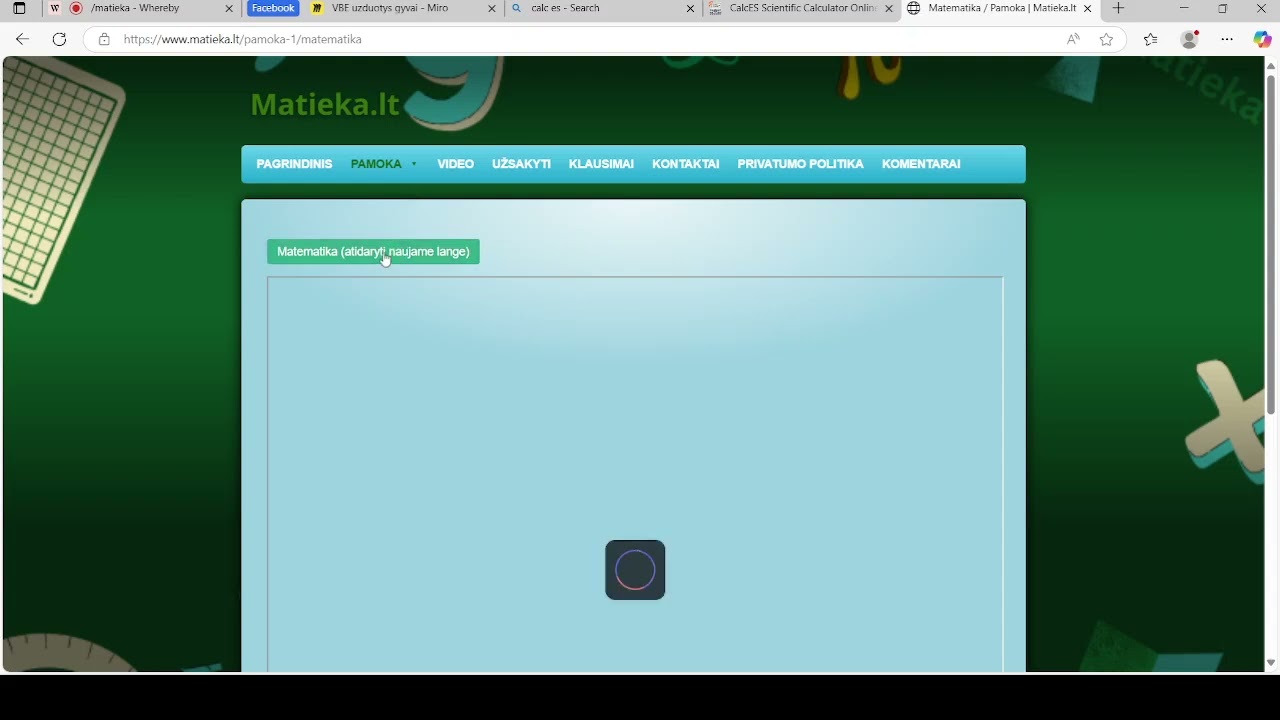Close the Whereby matieka tab
This screenshot has width=1280, height=720.
(x=229, y=8)
